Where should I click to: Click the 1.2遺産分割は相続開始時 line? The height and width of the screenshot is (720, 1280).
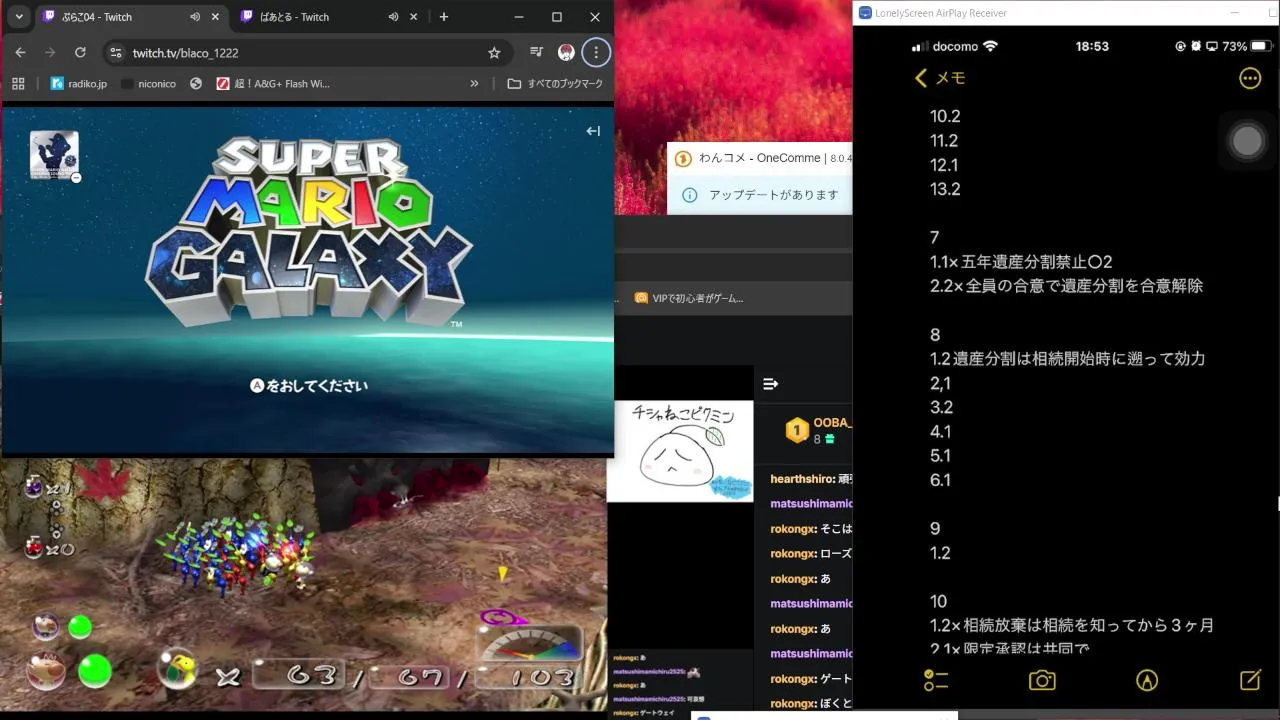pyautogui.click(x=1067, y=358)
